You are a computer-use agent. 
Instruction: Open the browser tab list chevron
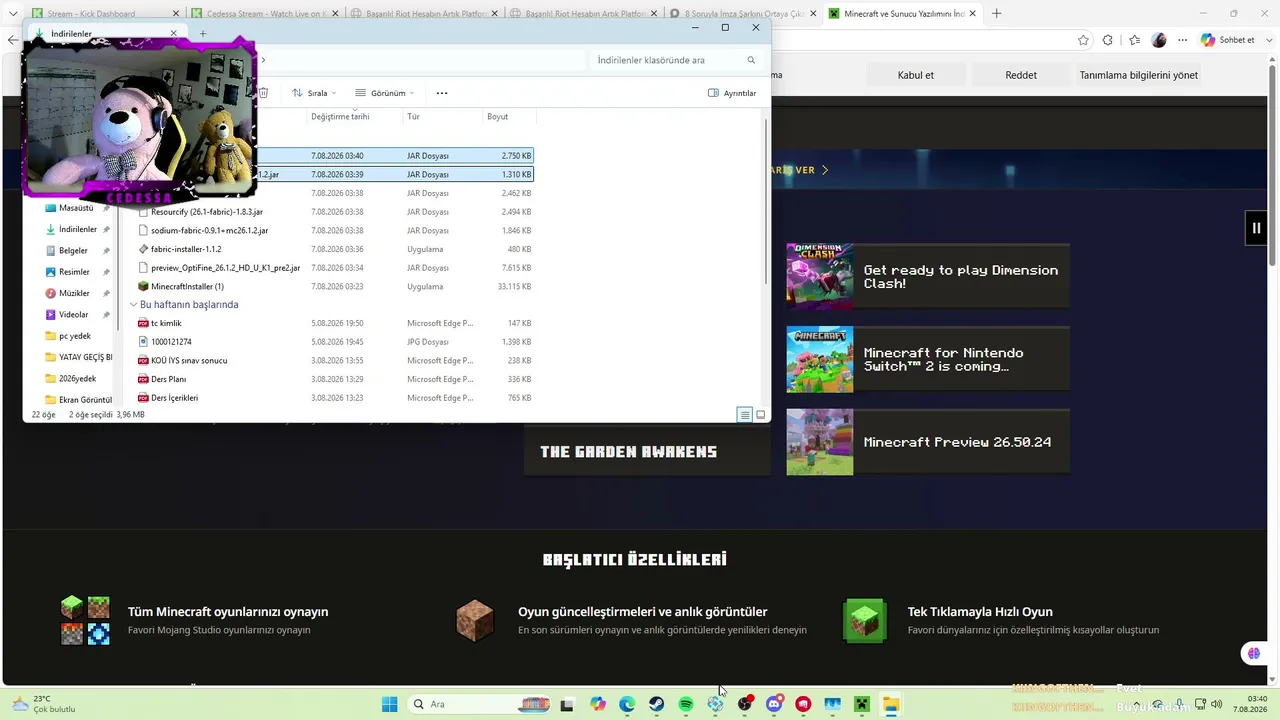tap(13, 14)
